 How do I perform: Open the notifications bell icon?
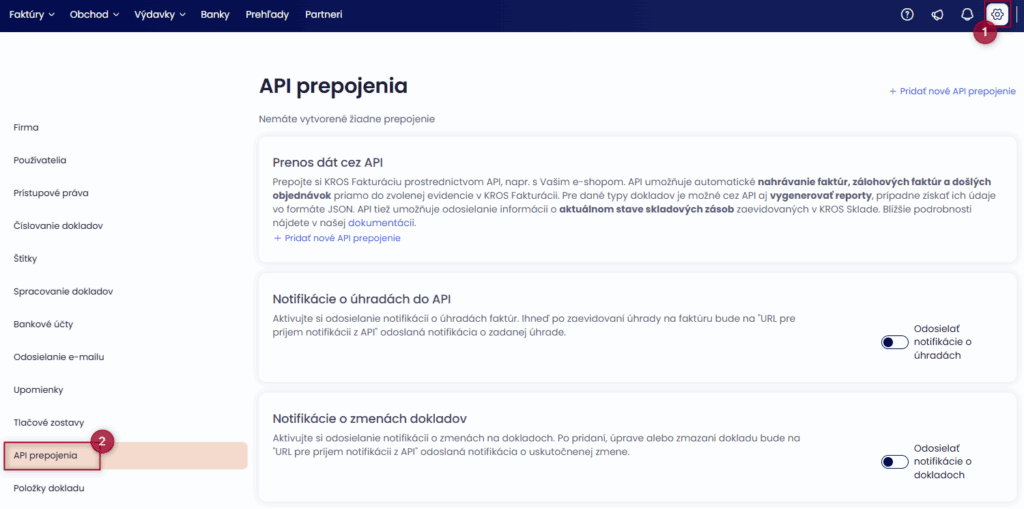click(x=967, y=14)
